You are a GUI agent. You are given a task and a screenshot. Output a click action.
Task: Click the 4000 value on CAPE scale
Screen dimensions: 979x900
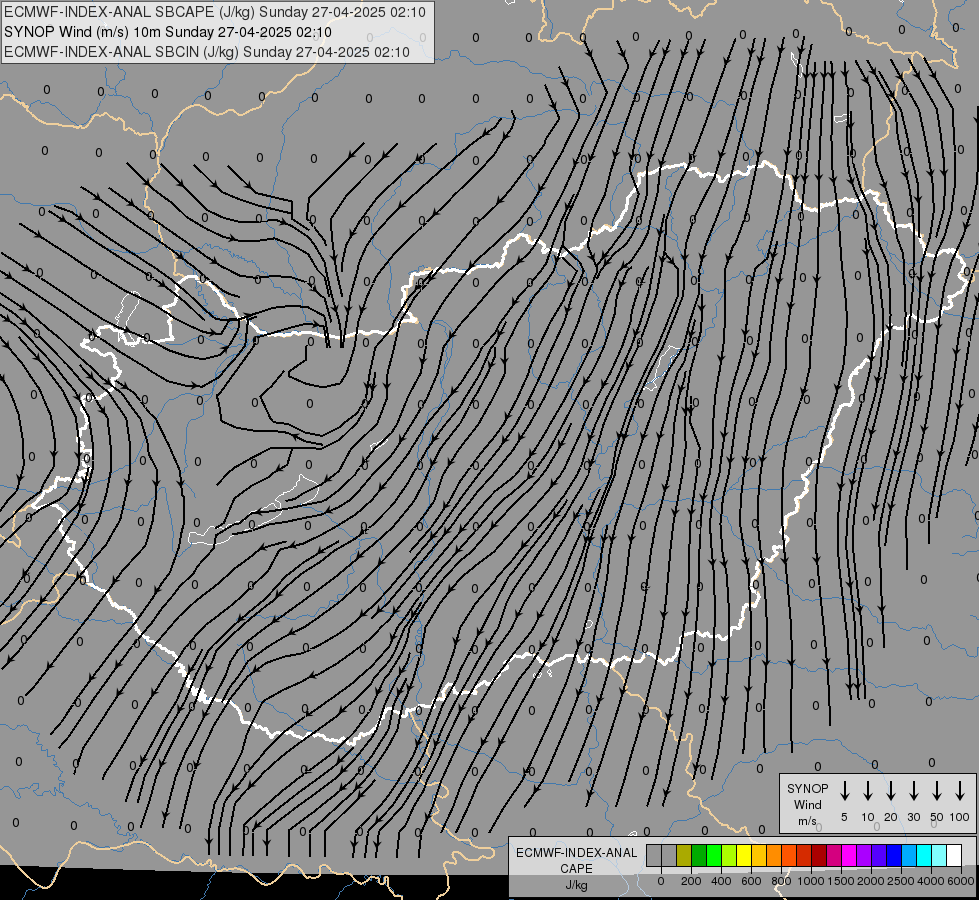click(x=931, y=881)
